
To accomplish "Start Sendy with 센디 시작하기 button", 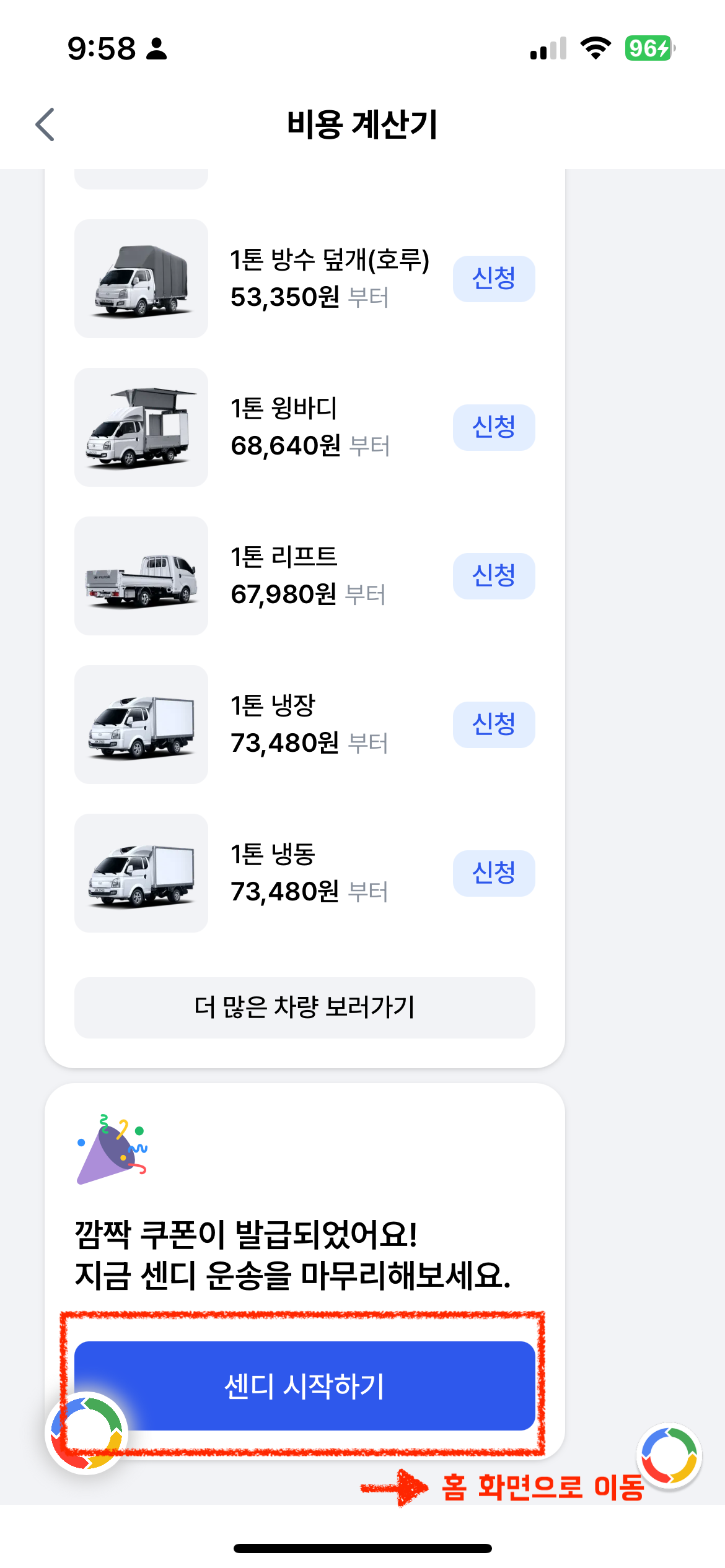I will click(305, 1386).
